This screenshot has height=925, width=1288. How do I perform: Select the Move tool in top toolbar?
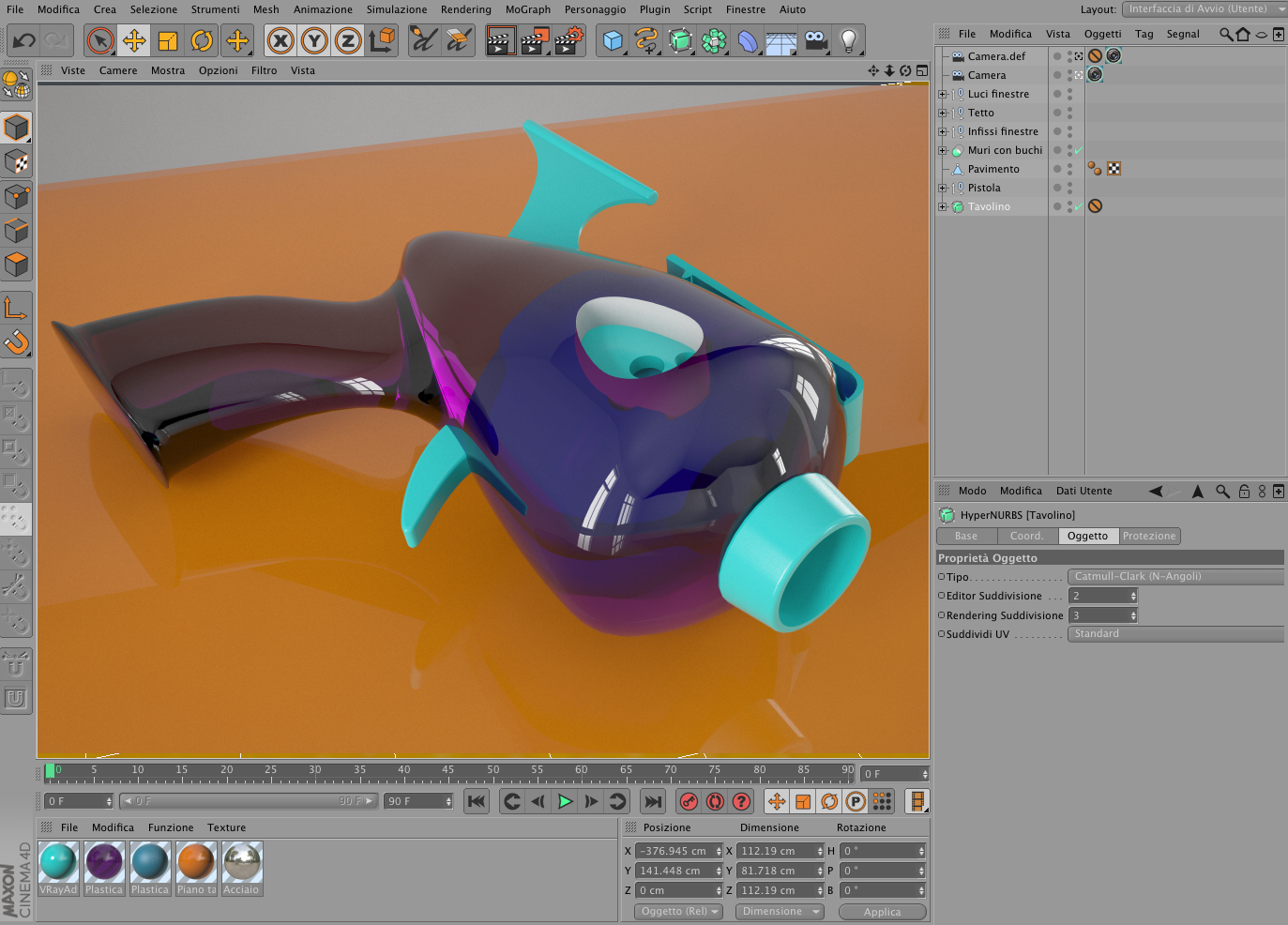pos(134,40)
